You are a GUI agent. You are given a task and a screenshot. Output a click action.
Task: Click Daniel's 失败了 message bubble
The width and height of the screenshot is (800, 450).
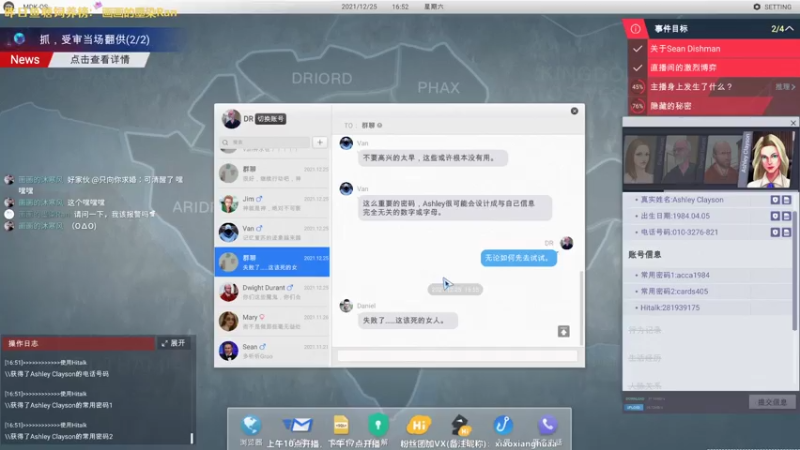click(407, 321)
